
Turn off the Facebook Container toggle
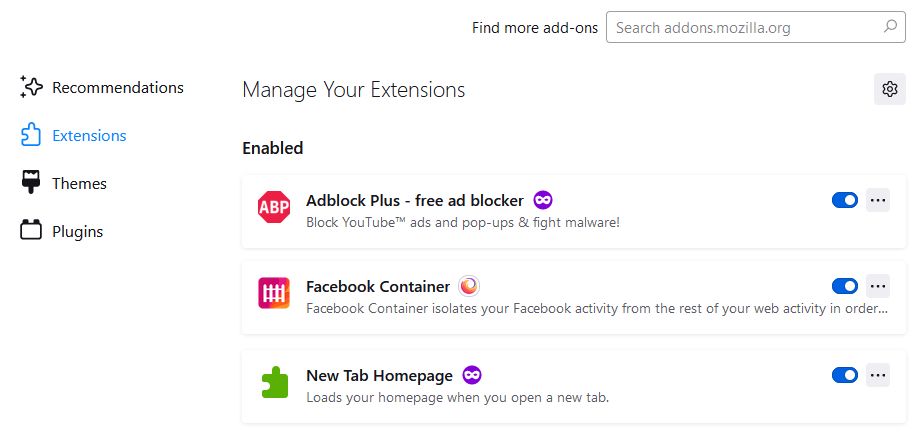pyautogui.click(x=845, y=287)
